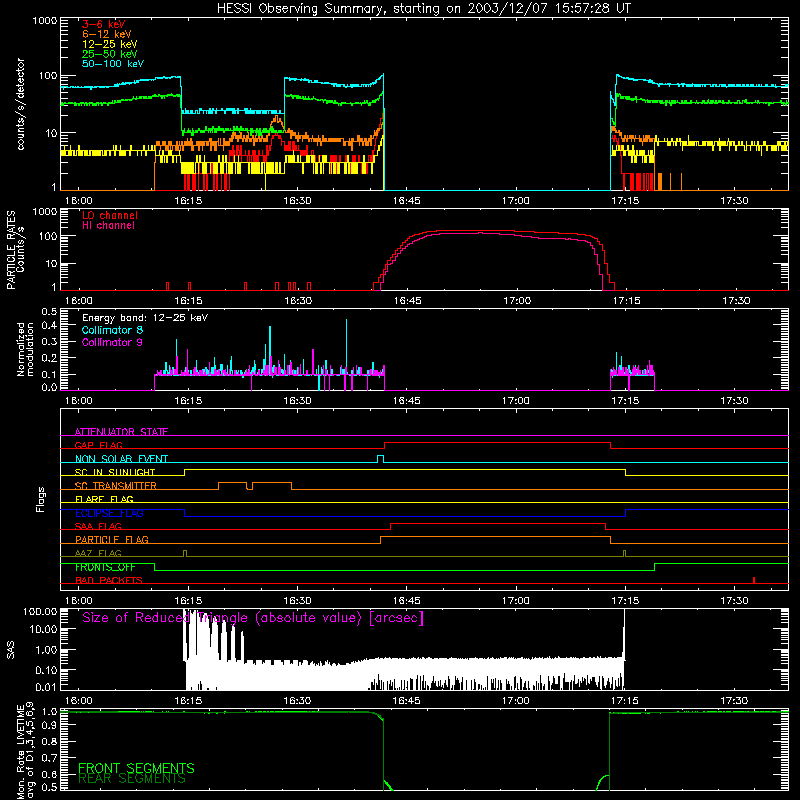Click the 16:15 tick label in SAS panel
This screenshot has height=800, width=800.
188,701
